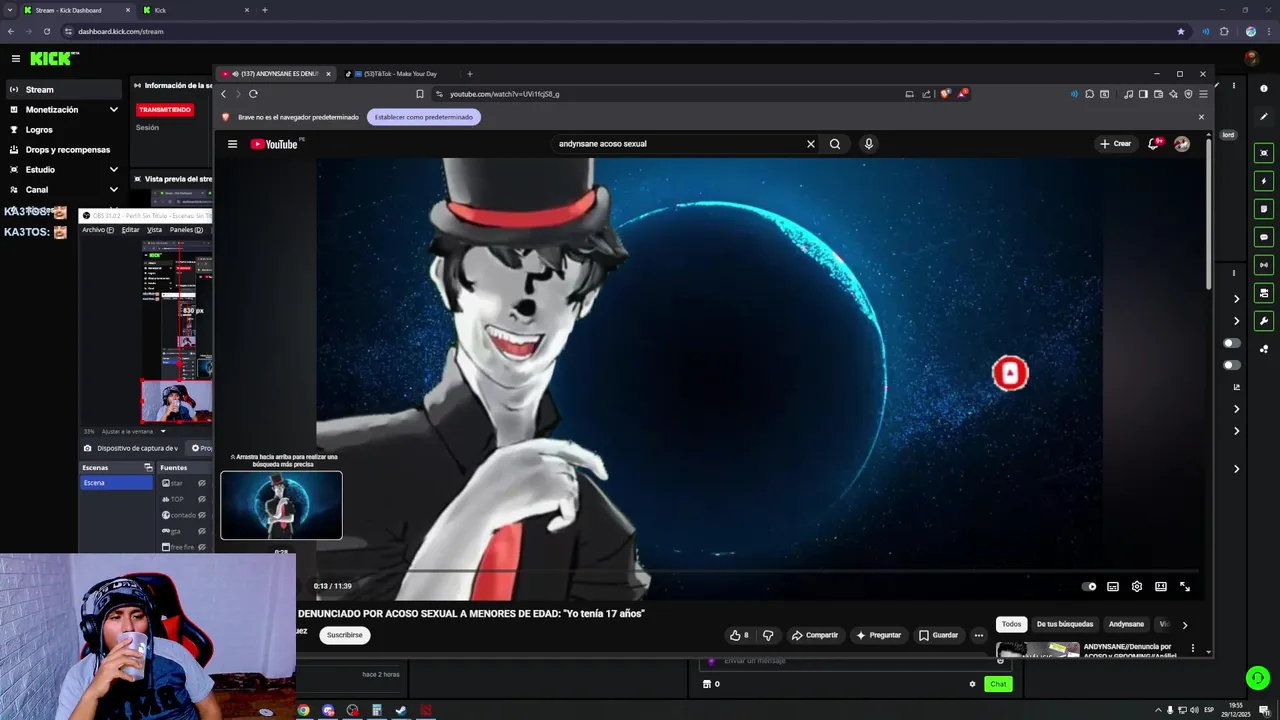The image size is (1280, 720).
Task: Toggle visibility of OBS source 'free fire'
Action: [x=201, y=547]
